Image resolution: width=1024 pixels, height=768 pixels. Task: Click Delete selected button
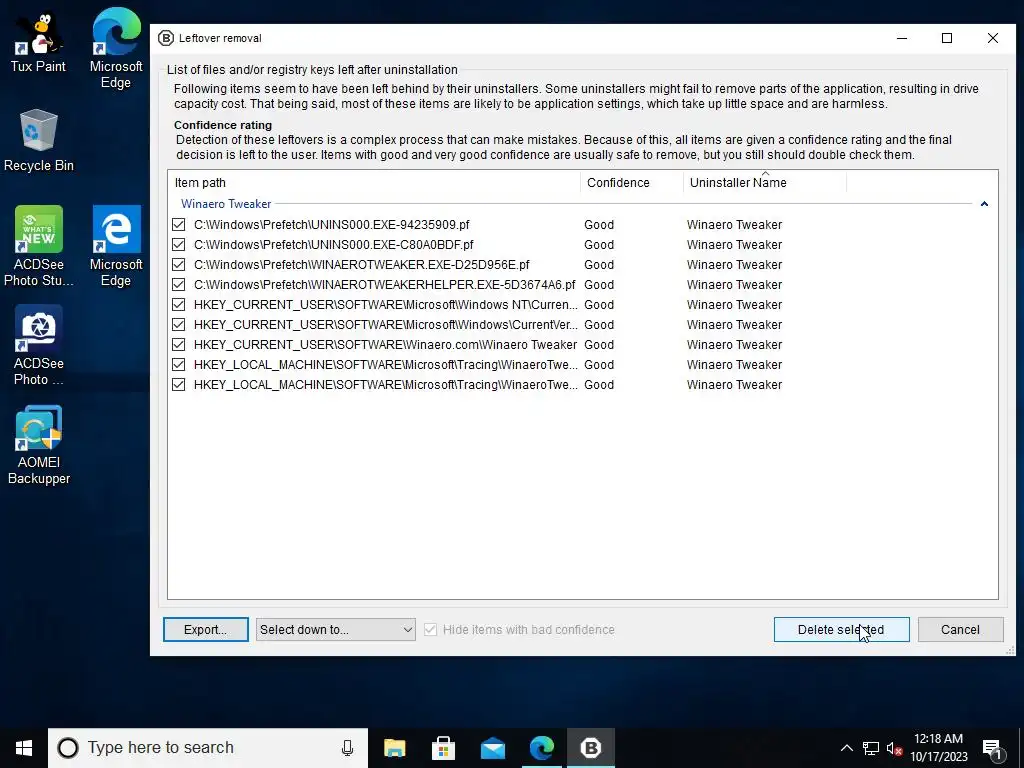841,630
